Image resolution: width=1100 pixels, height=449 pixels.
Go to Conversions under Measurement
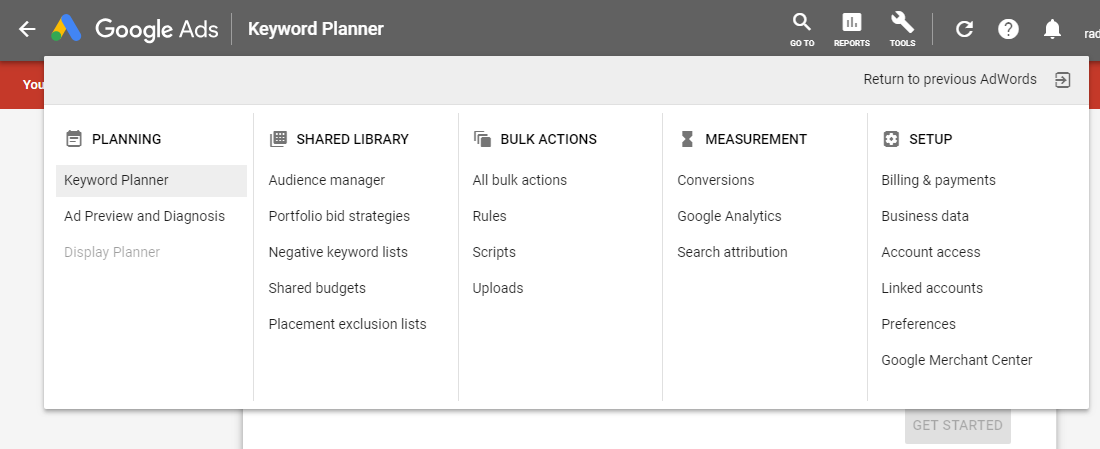coord(716,180)
